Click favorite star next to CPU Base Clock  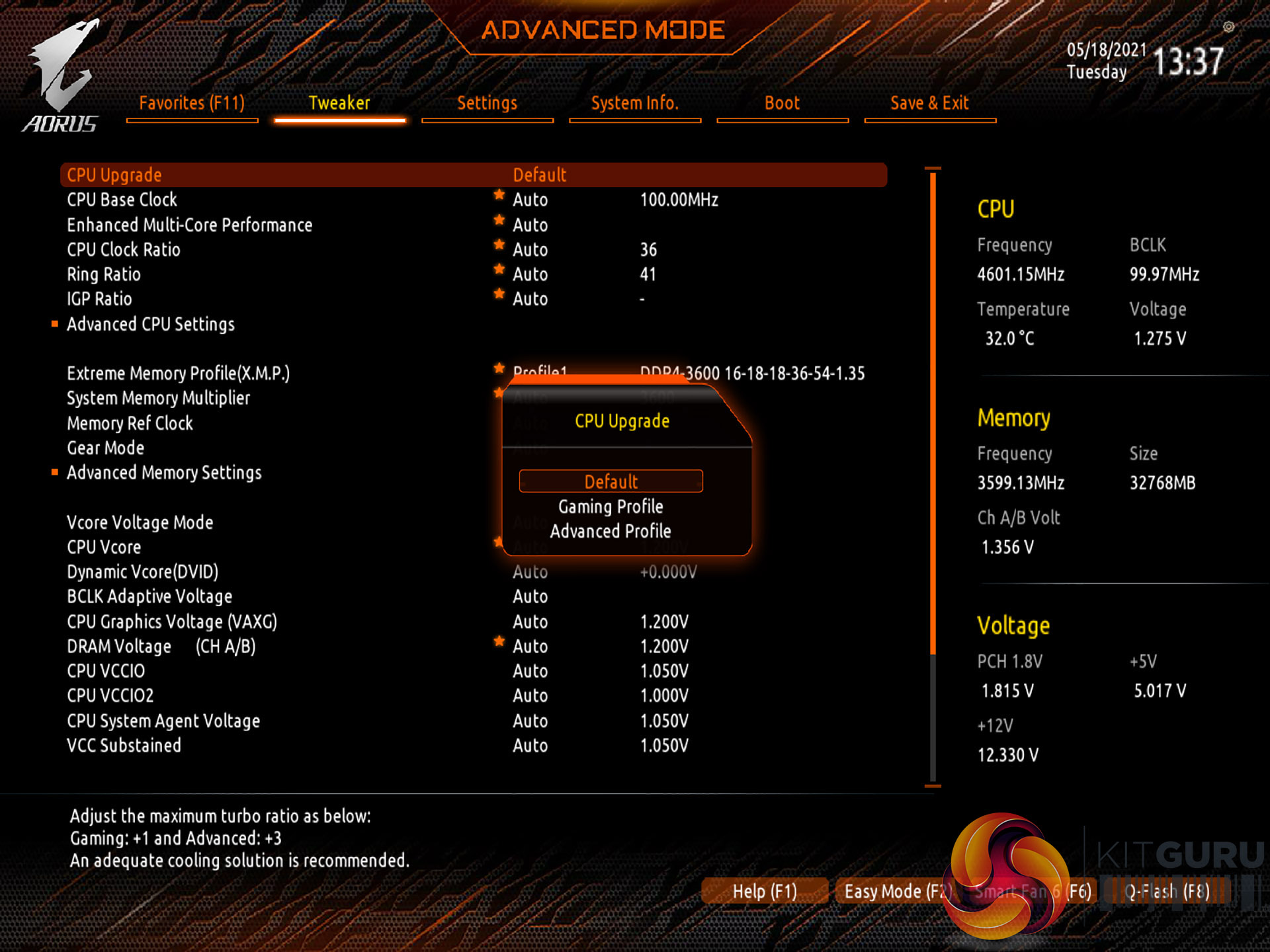[499, 195]
